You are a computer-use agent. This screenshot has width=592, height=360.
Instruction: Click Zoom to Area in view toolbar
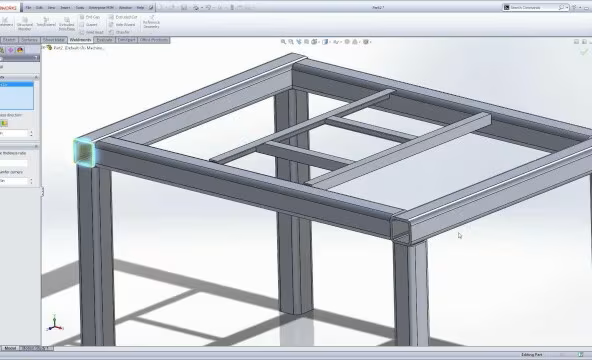291,42
